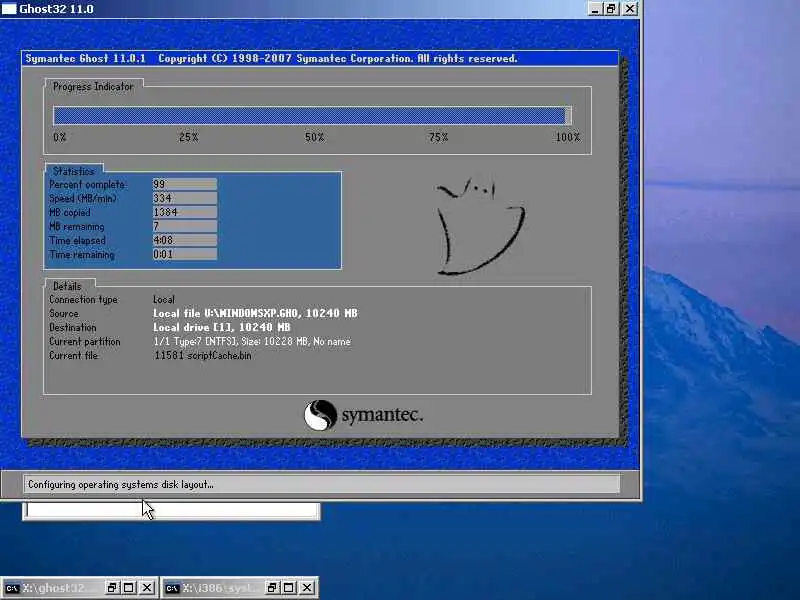Viewport: 800px width, 600px height.
Task: Maximize the minimized X:\ghost32 window
Action: [129, 588]
